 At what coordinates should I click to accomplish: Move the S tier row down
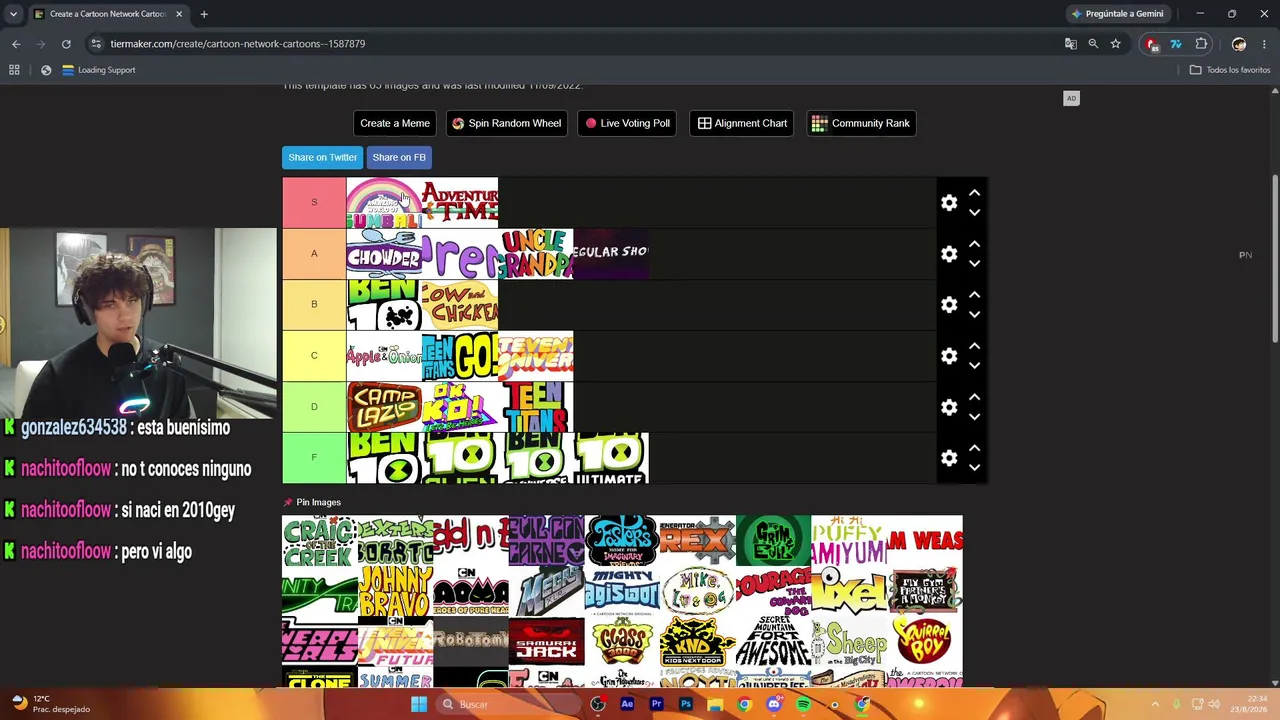(974, 213)
